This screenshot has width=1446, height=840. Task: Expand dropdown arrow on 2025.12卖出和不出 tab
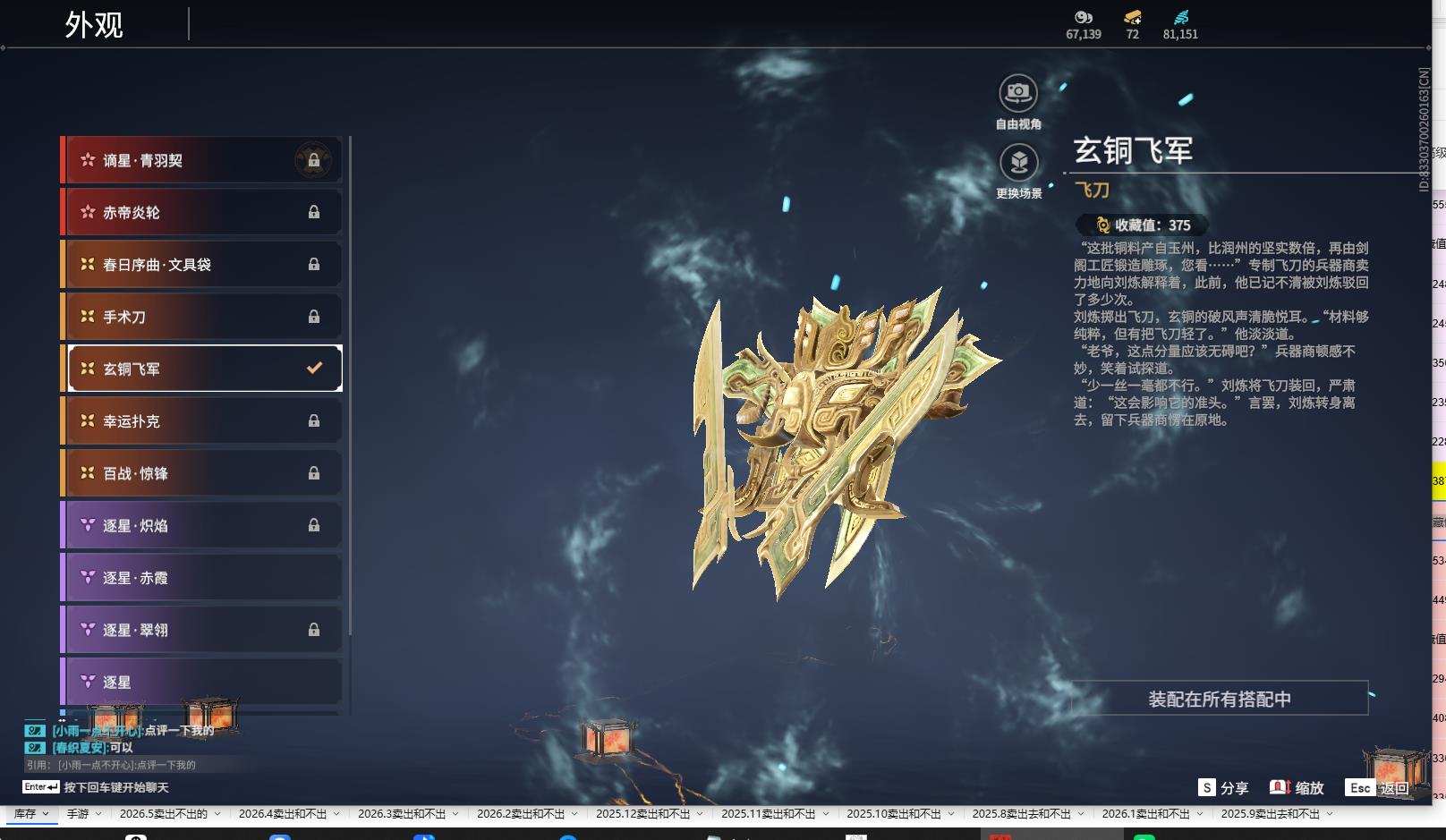coord(700,814)
